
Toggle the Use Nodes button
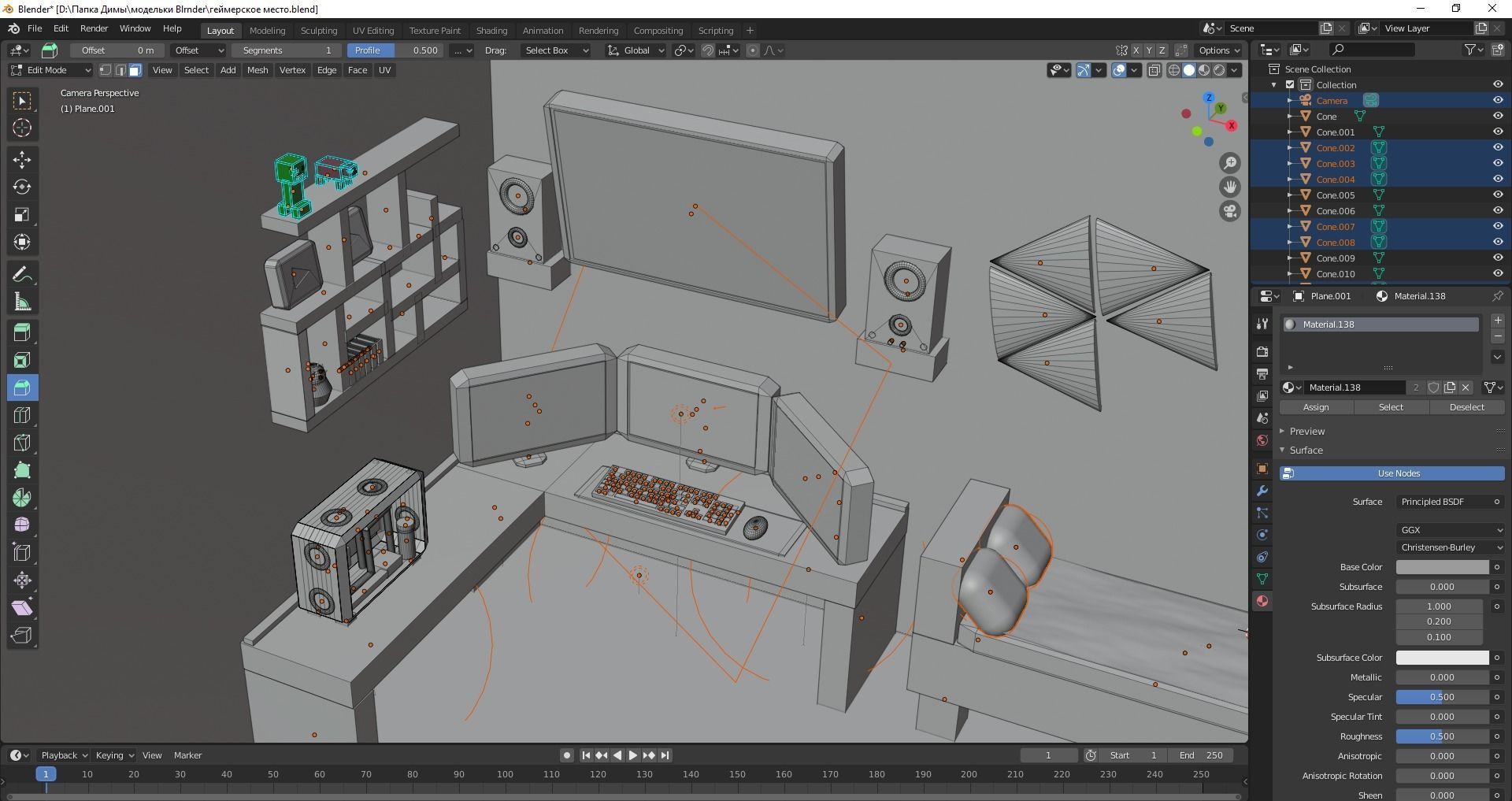1392,473
